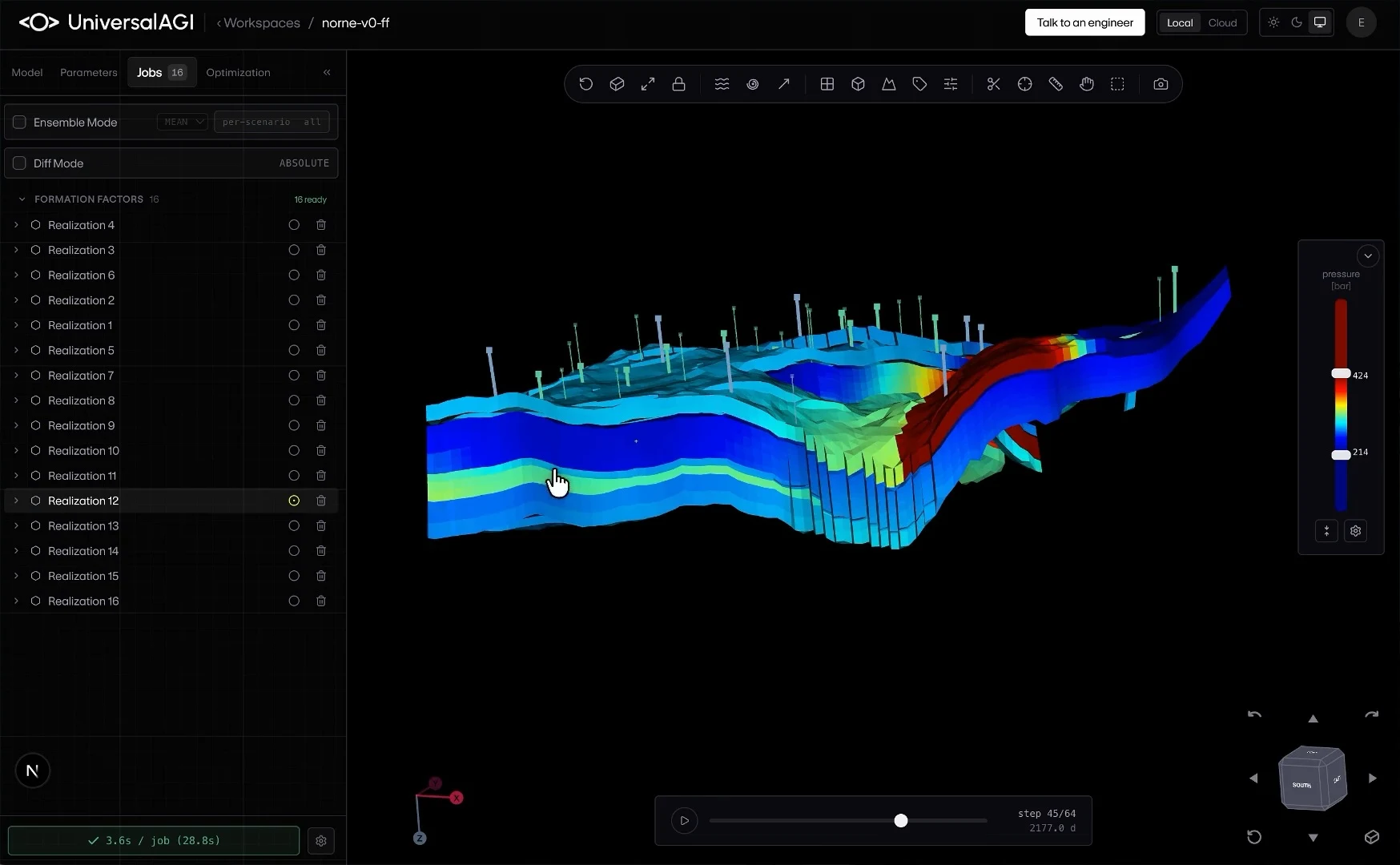This screenshot has width=1400, height=865.
Task: Switch to light theme with the sun icon
Action: click(x=1273, y=22)
